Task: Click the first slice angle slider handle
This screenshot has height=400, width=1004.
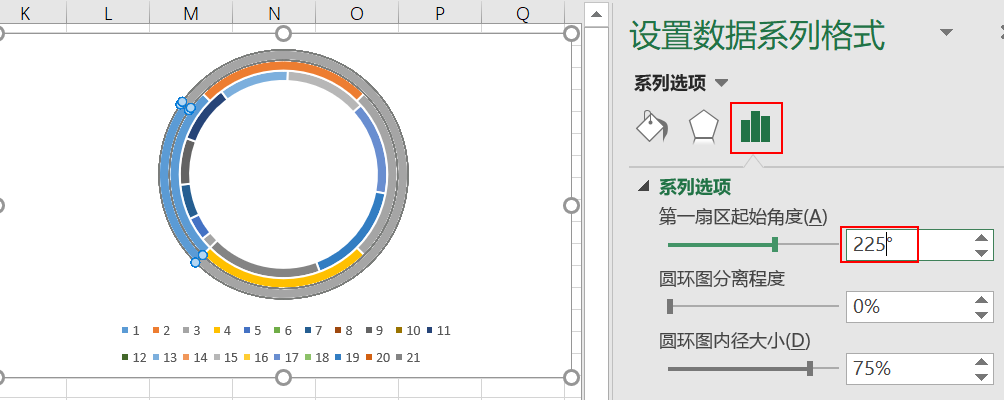Action: (775, 244)
